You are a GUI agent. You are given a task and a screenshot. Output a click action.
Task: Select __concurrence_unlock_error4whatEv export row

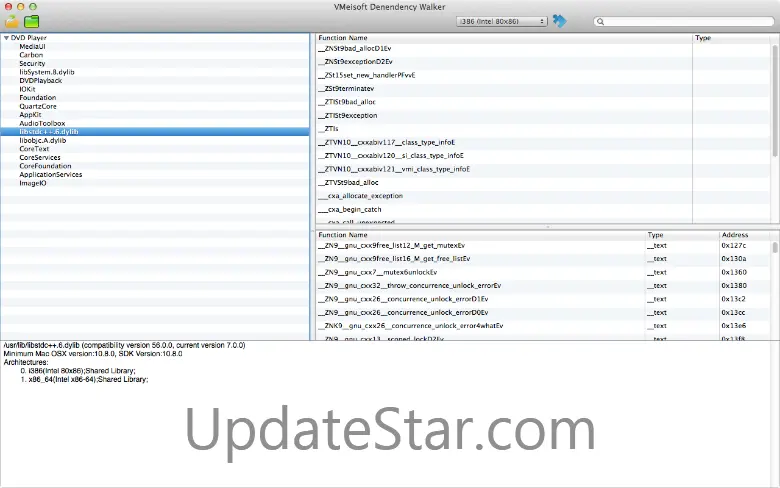(543, 326)
